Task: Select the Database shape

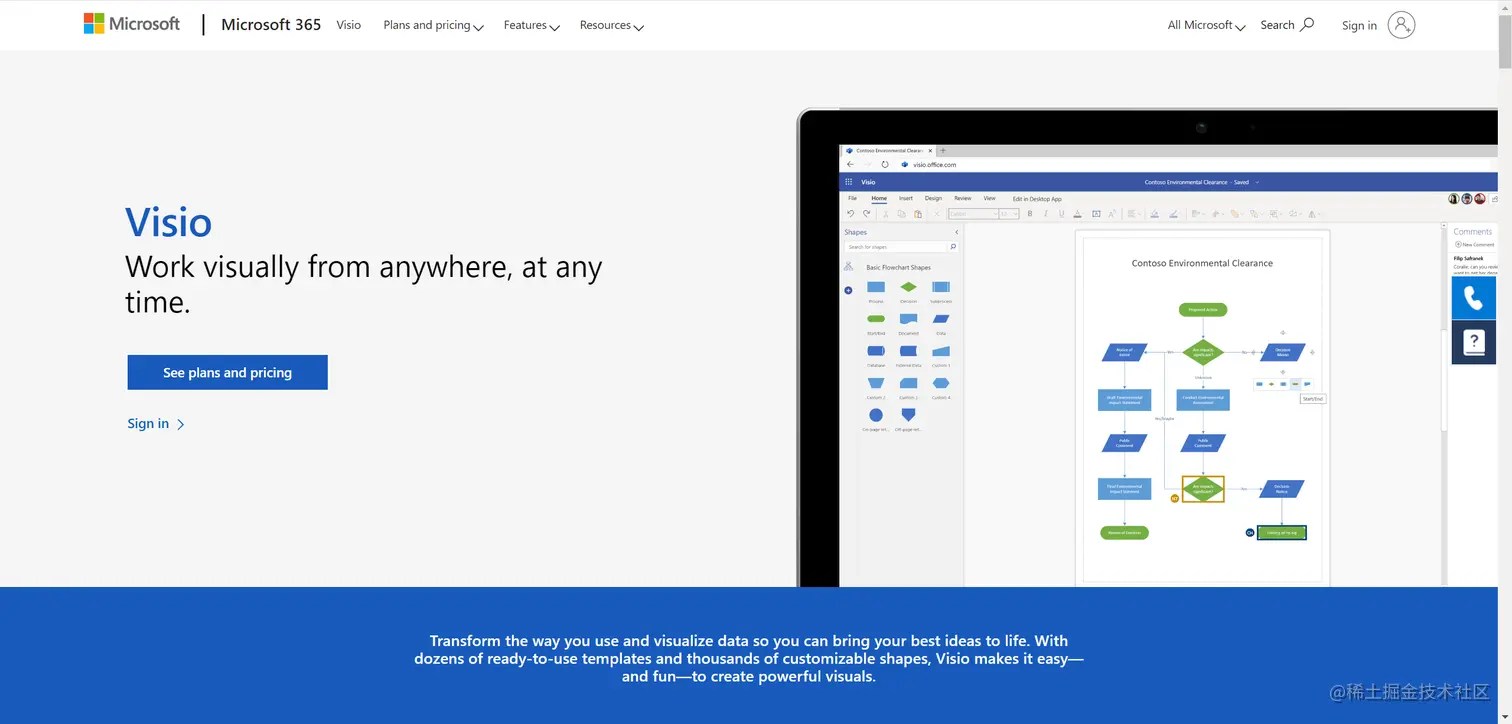Action: coord(876,351)
